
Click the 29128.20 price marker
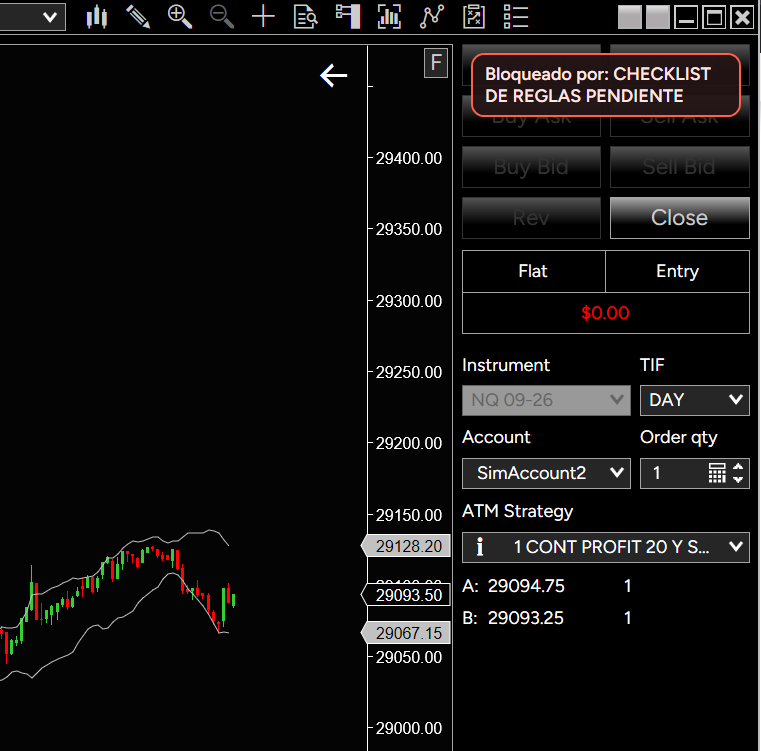click(406, 547)
